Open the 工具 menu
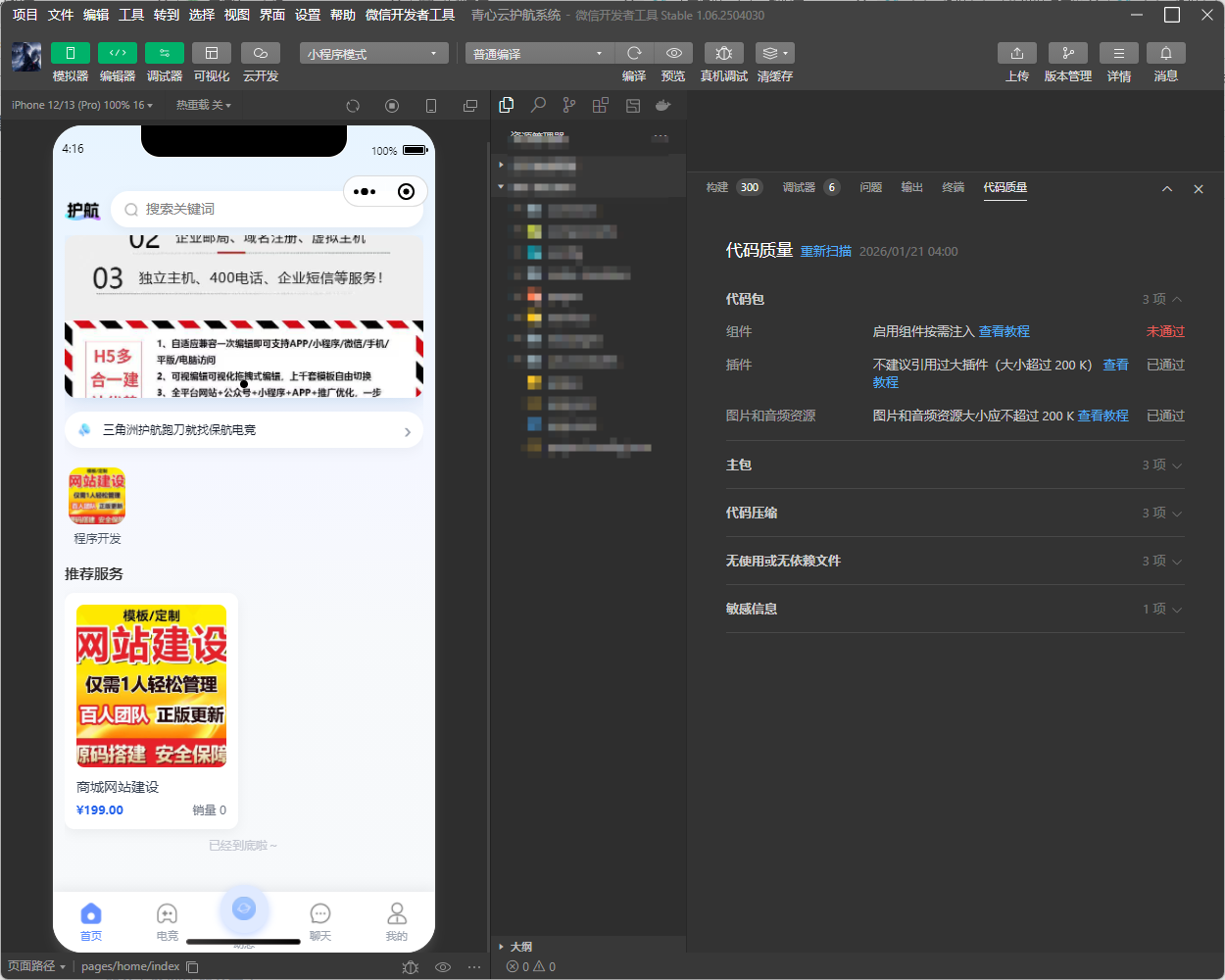 (131, 15)
